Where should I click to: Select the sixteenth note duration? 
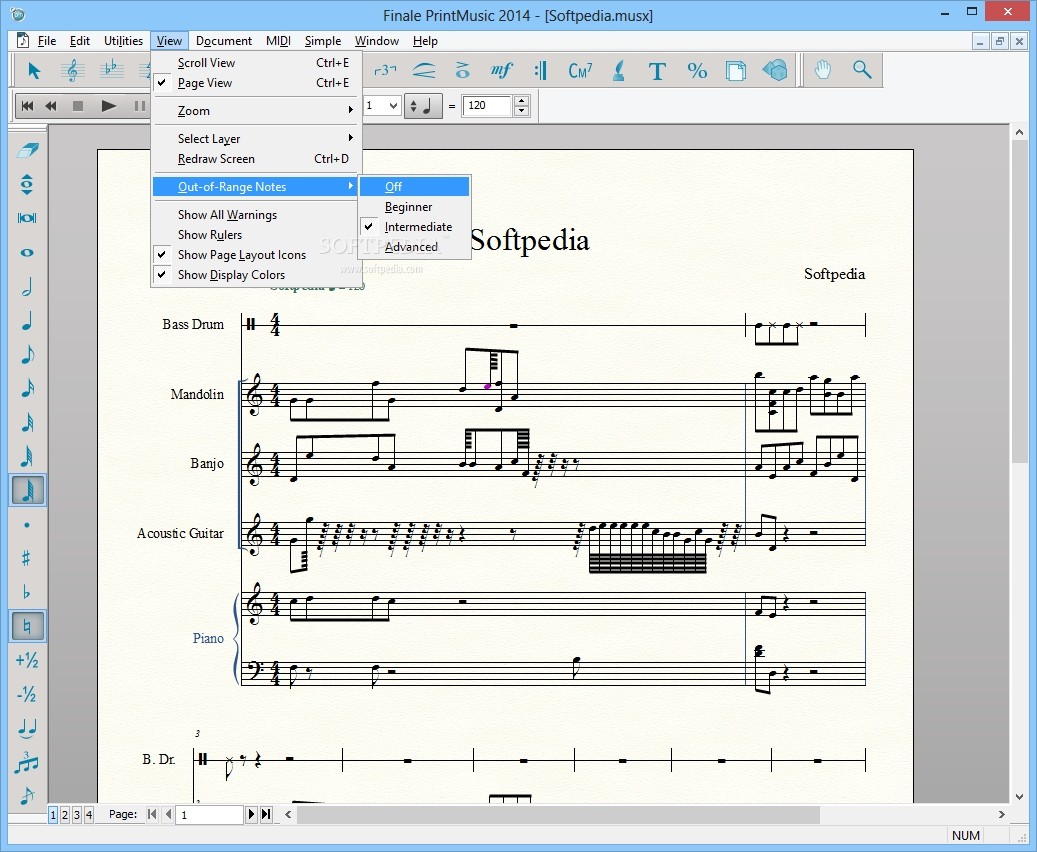[26, 389]
